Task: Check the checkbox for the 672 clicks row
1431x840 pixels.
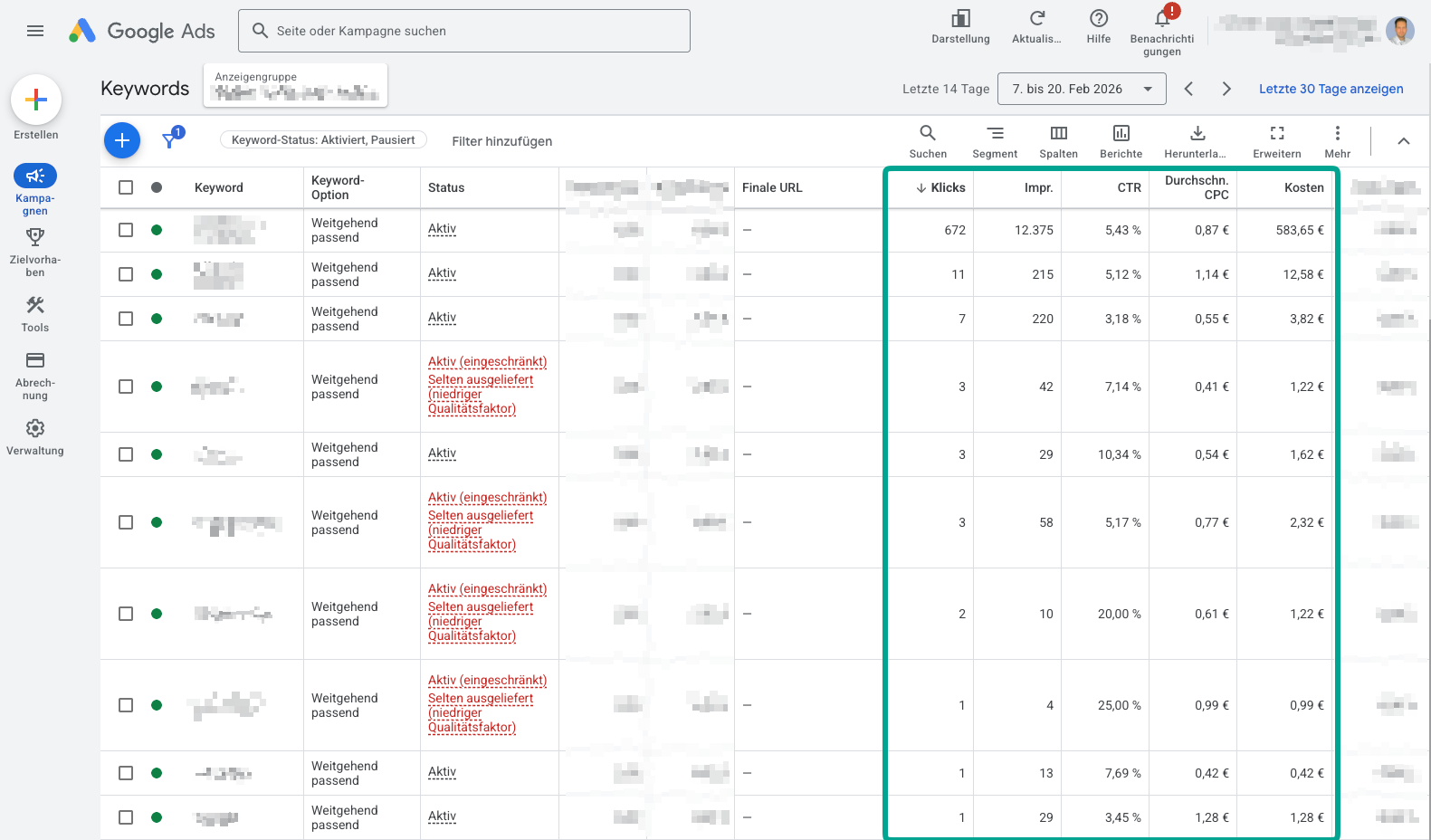Action: tap(126, 230)
